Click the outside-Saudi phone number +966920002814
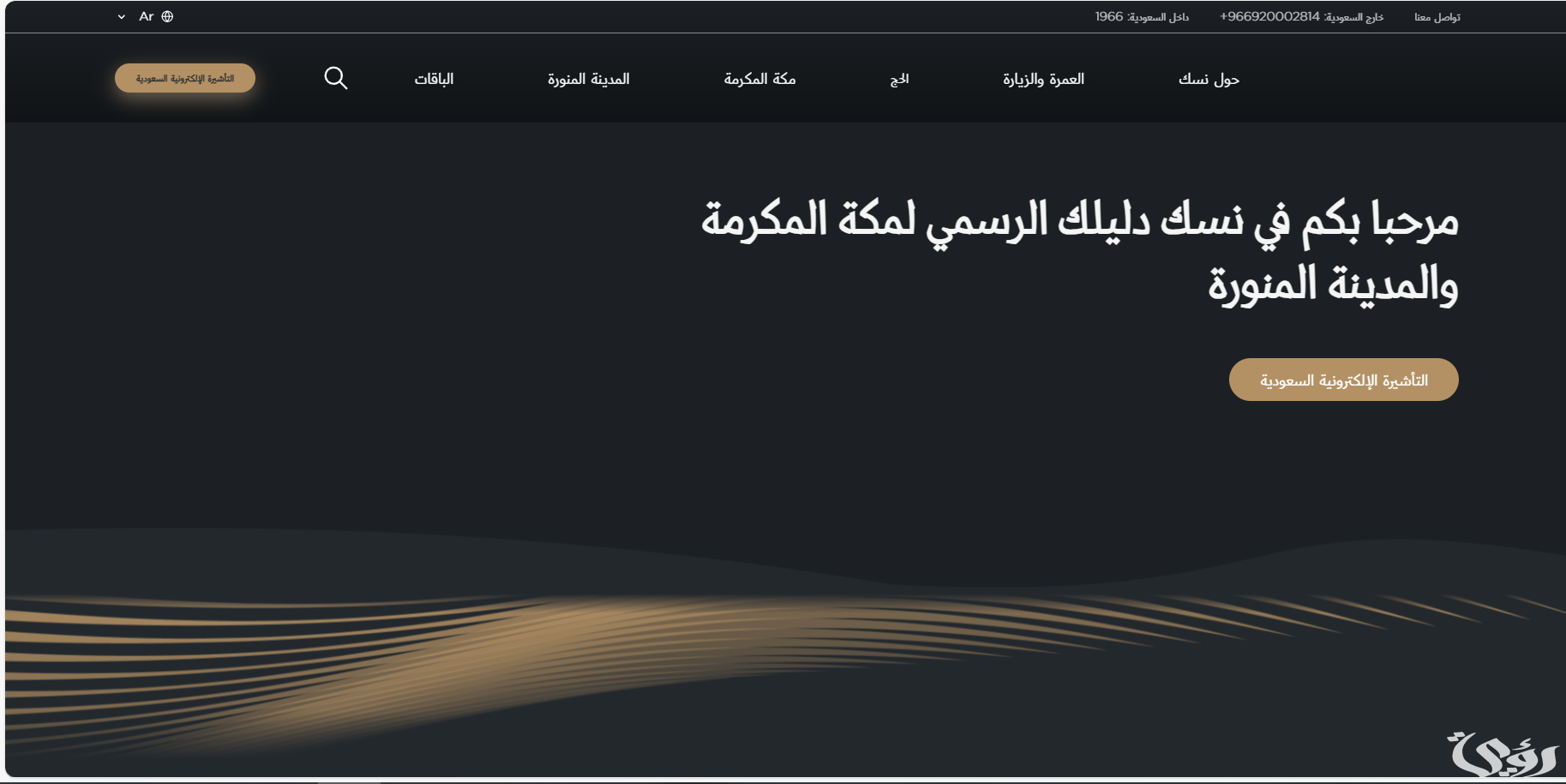 pos(1269,16)
